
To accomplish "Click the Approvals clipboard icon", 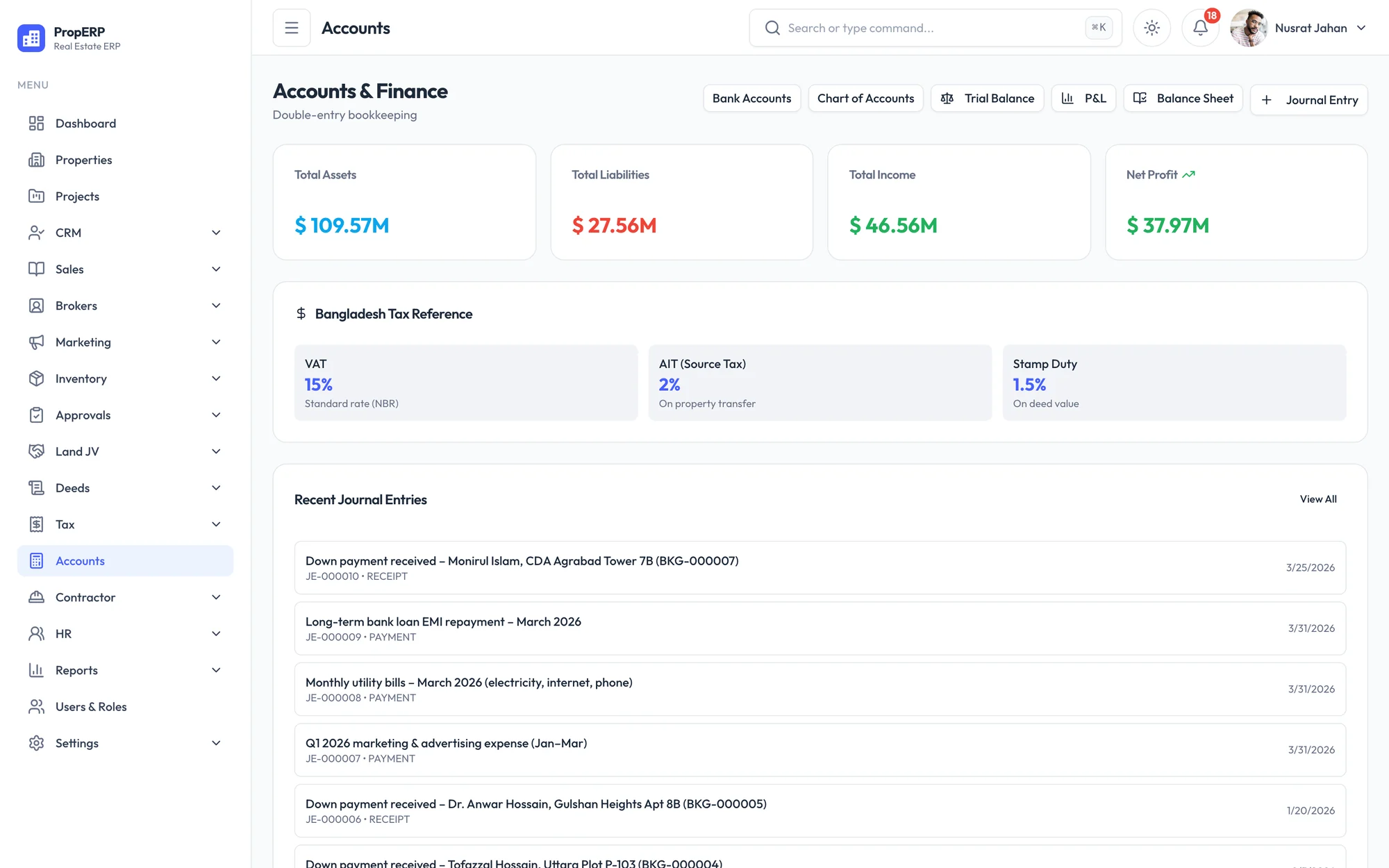I will [36, 415].
